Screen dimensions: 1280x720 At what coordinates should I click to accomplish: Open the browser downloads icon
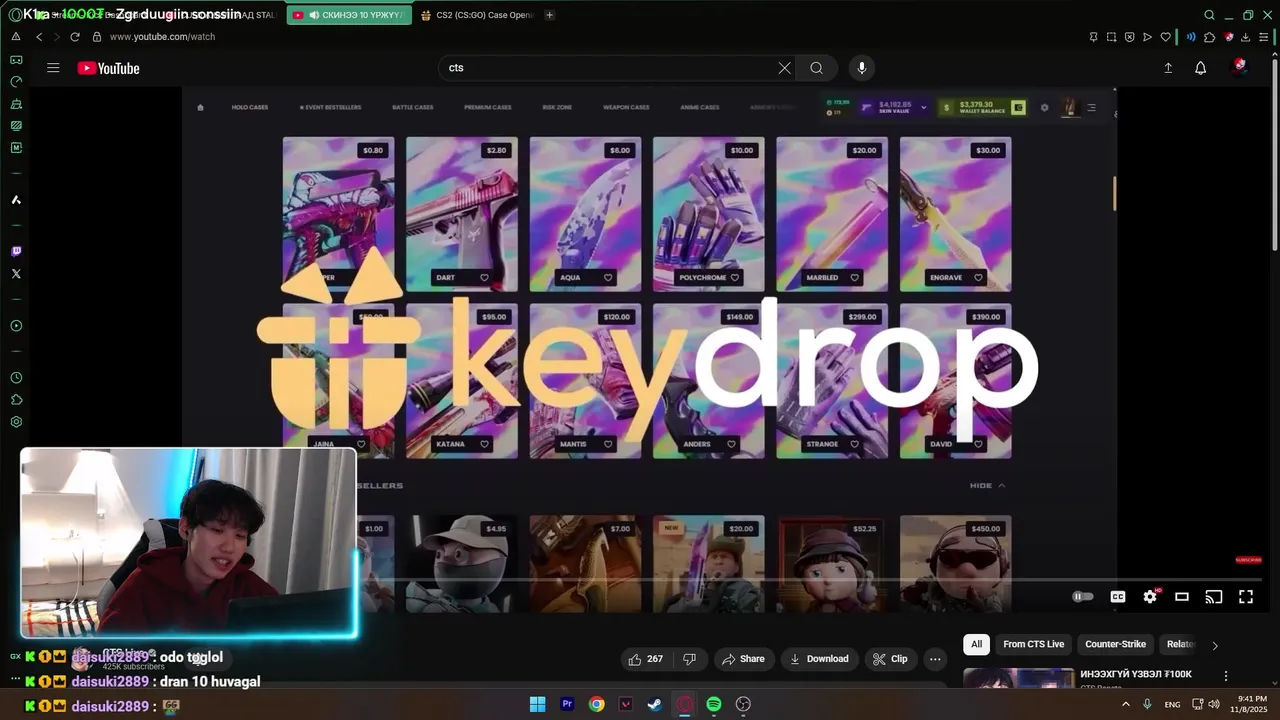(1246, 37)
